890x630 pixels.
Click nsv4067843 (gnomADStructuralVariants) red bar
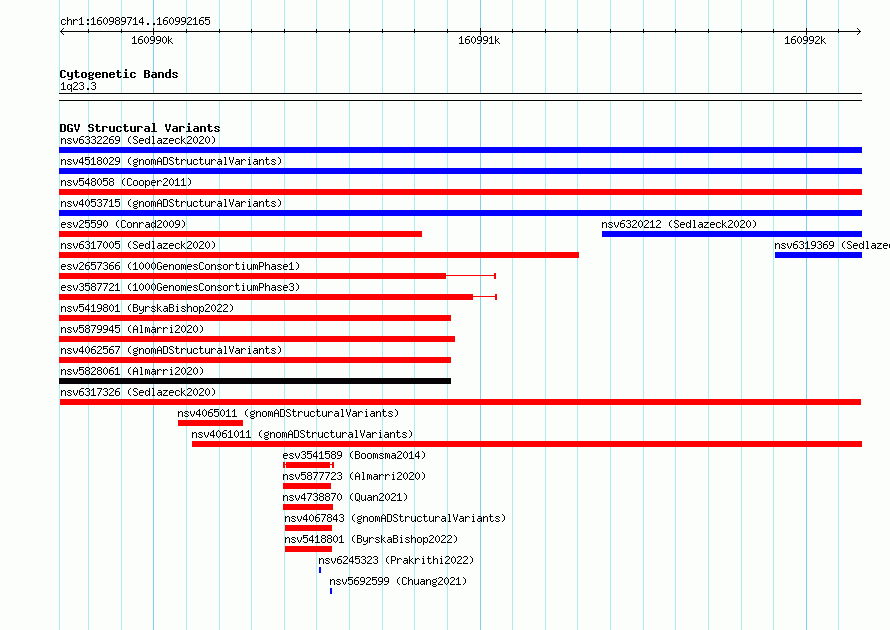(308, 528)
